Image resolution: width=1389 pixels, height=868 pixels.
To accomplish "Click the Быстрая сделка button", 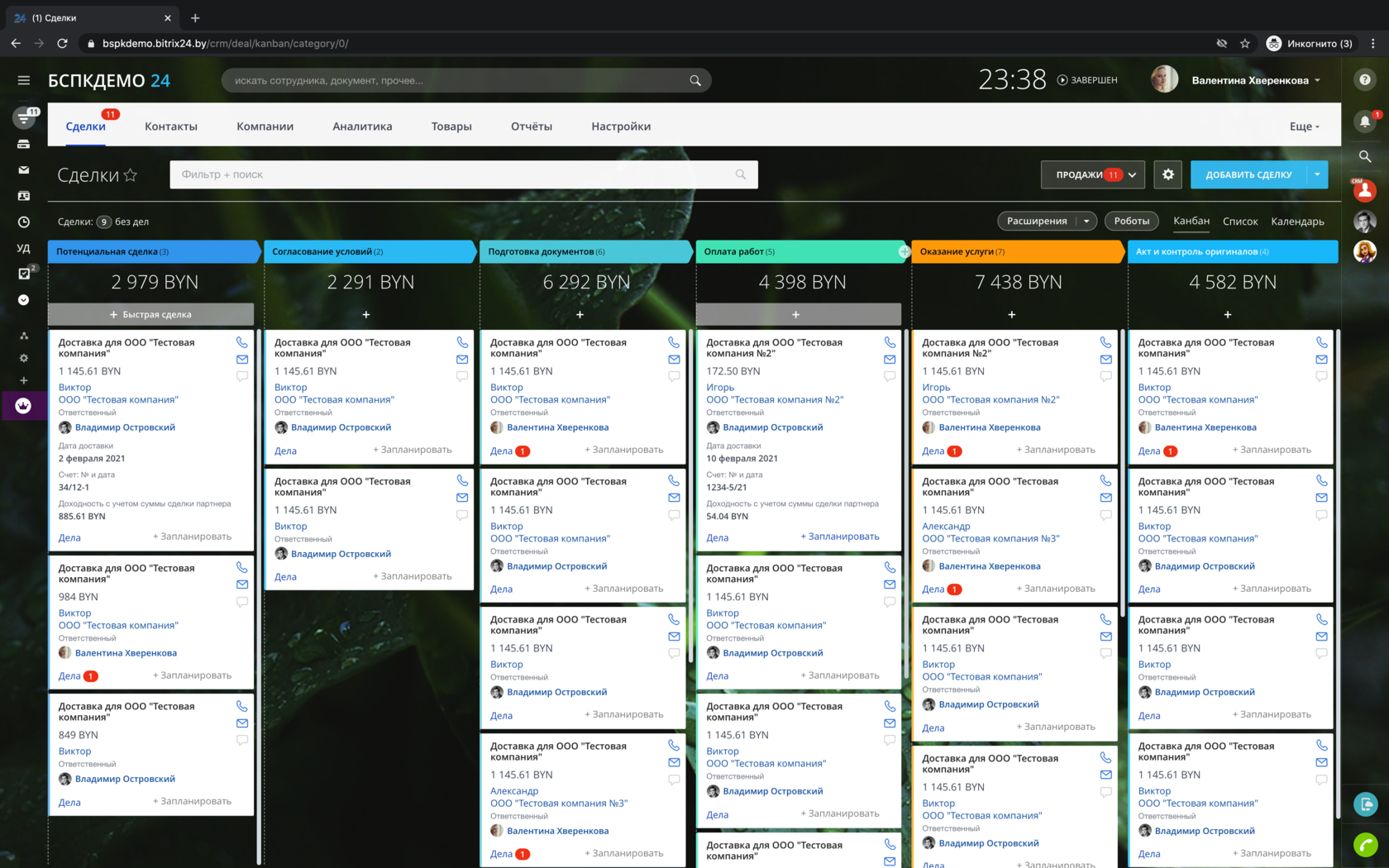I will coord(150,314).
